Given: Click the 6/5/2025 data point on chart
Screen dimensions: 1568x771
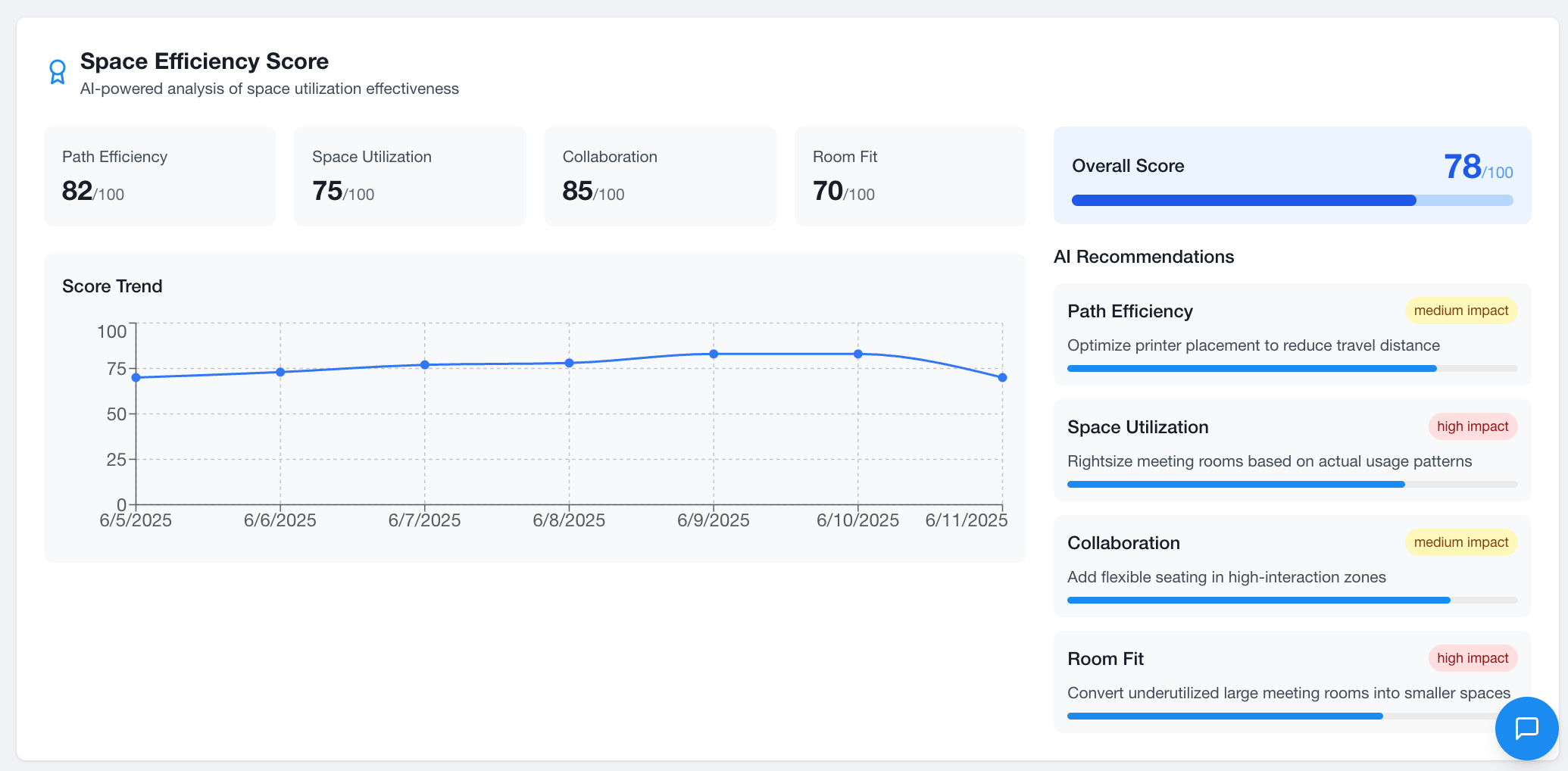Looking at the screenshot, I should [x=136, y=378].
